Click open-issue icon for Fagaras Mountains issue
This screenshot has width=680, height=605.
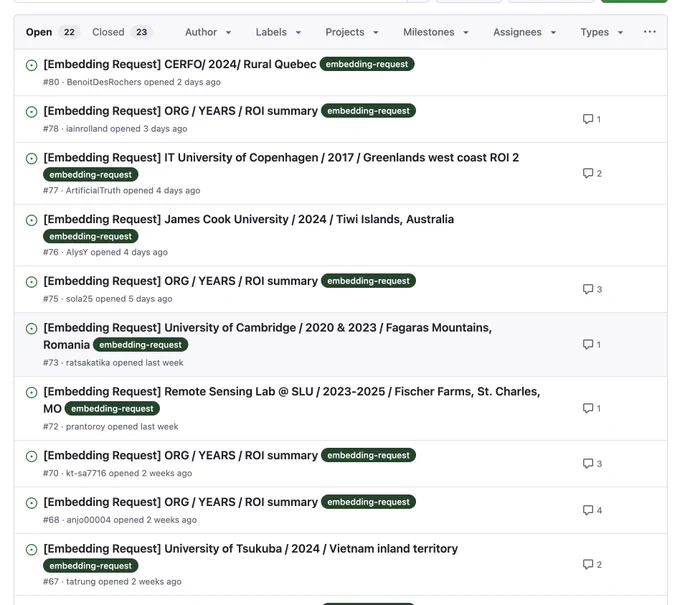coord(32,329)
